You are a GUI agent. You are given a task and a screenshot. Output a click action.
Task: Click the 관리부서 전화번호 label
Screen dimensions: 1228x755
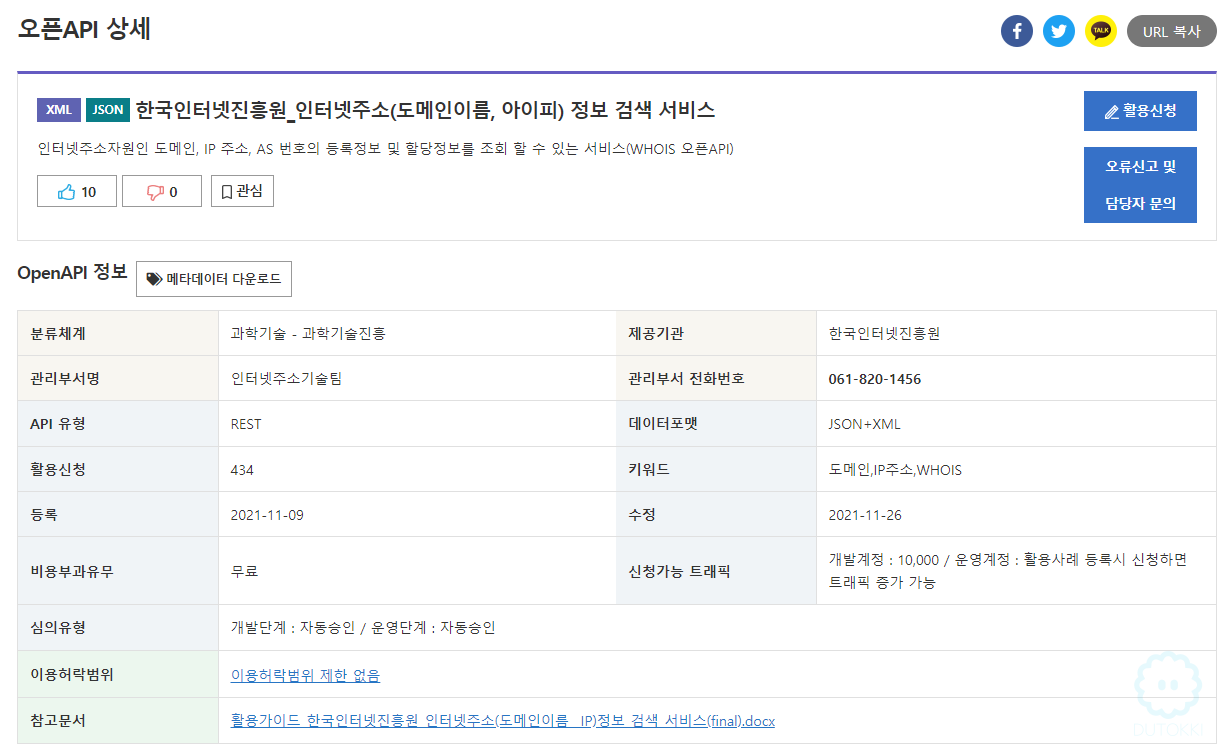(x=687, y=379)
